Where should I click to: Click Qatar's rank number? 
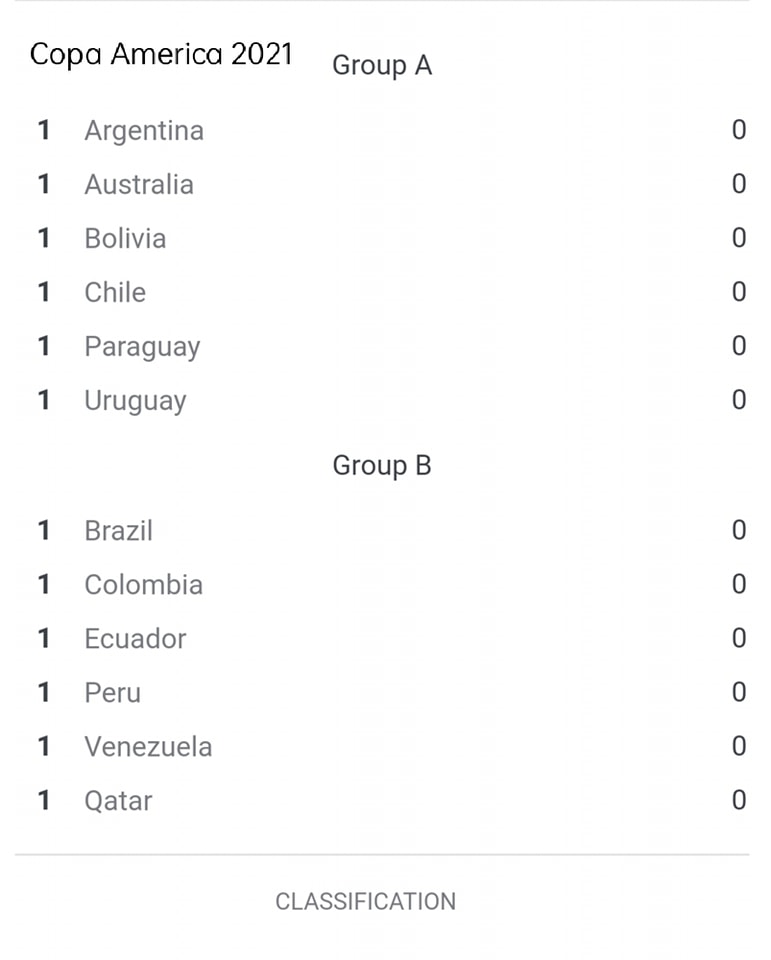tap(43, 800)
